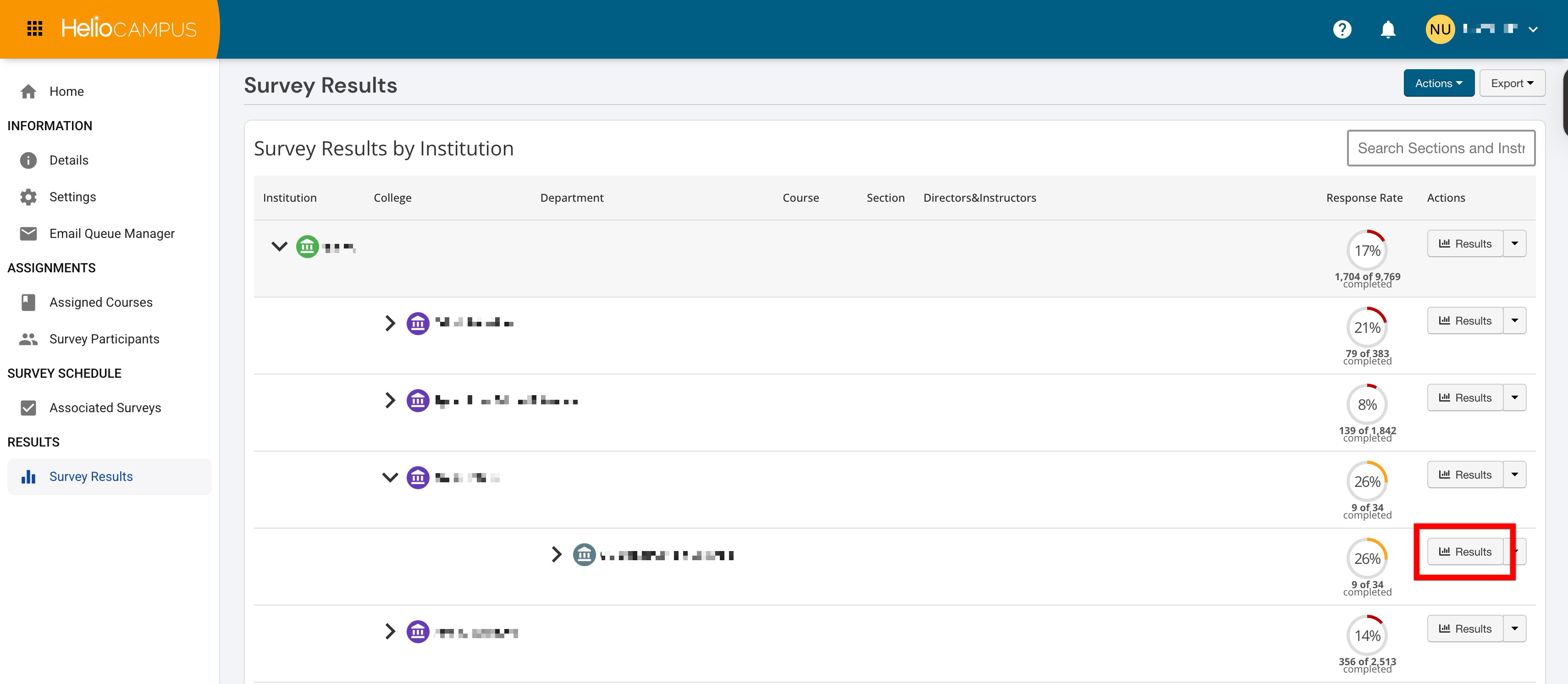Click Results button for 14% row

1464,629
